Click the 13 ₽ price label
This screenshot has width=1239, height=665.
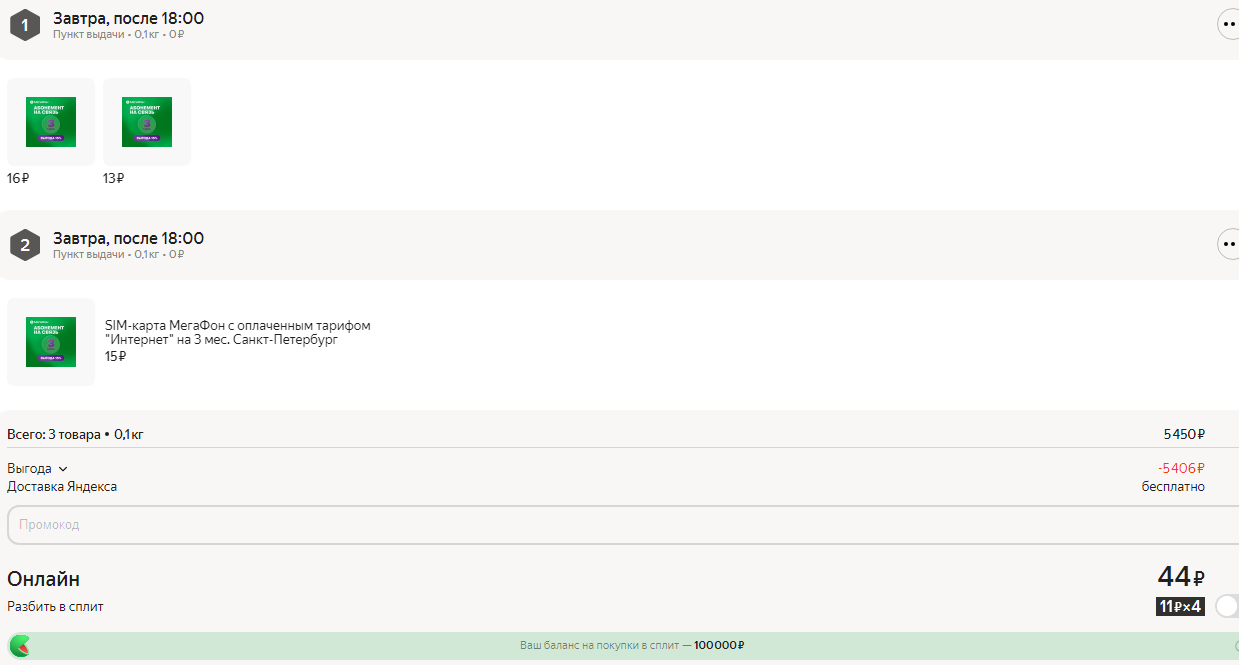pos(113,178)
